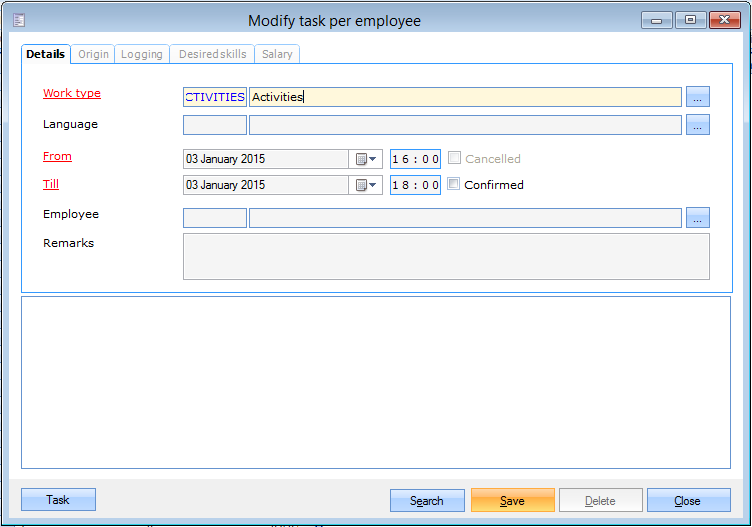Select the Desiredskills tab

tap(212, 54)
